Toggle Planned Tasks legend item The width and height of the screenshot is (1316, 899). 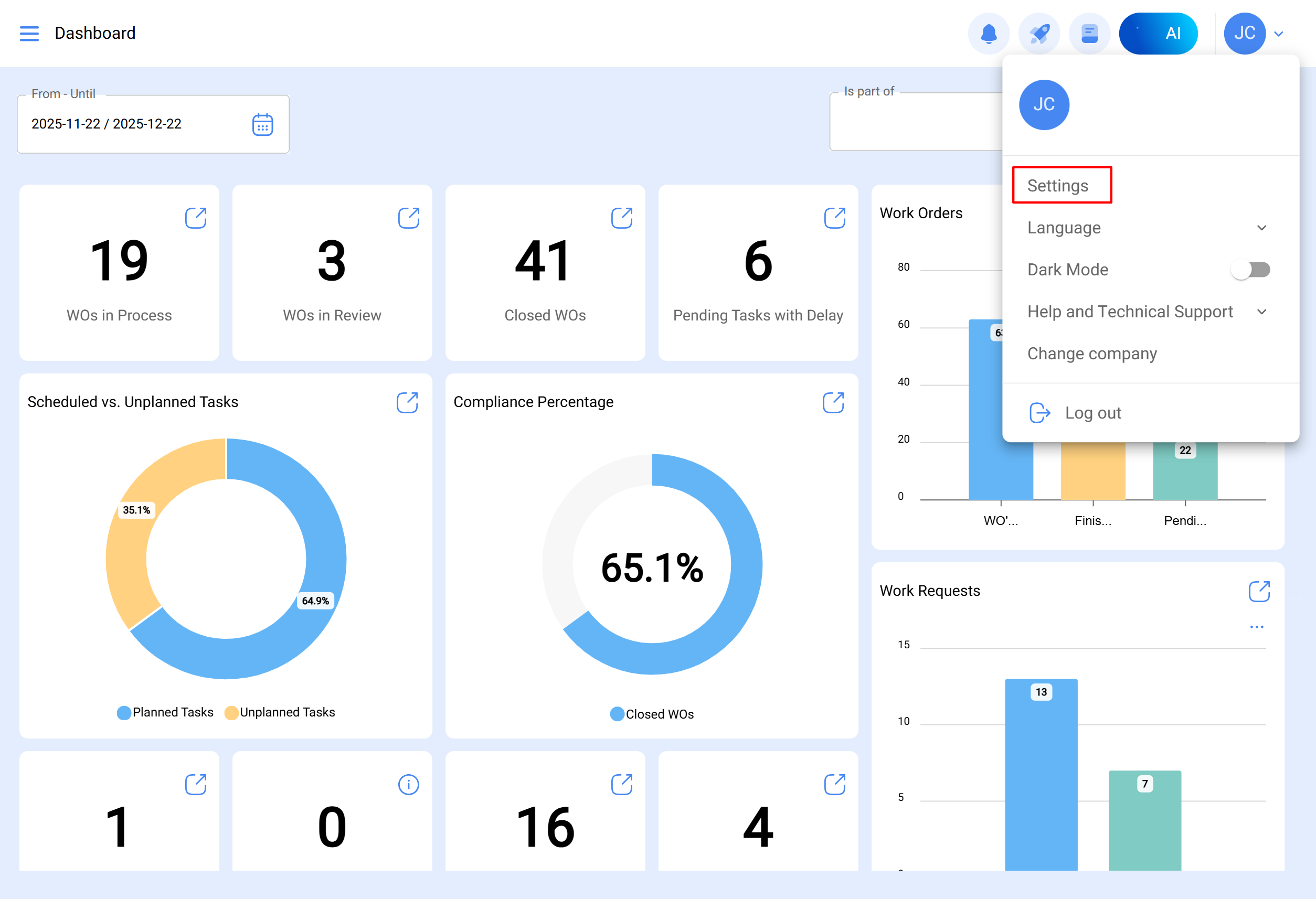pyautogui.click(x=165, y=712)
